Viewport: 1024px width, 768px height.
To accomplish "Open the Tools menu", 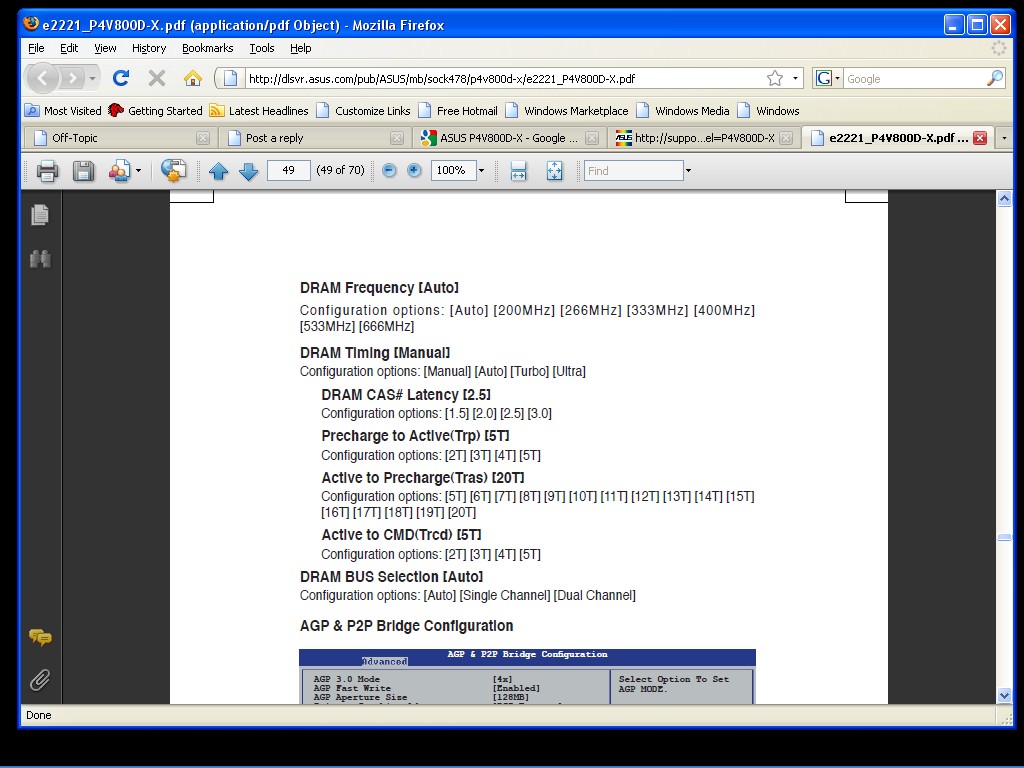I will pos(261,48).
